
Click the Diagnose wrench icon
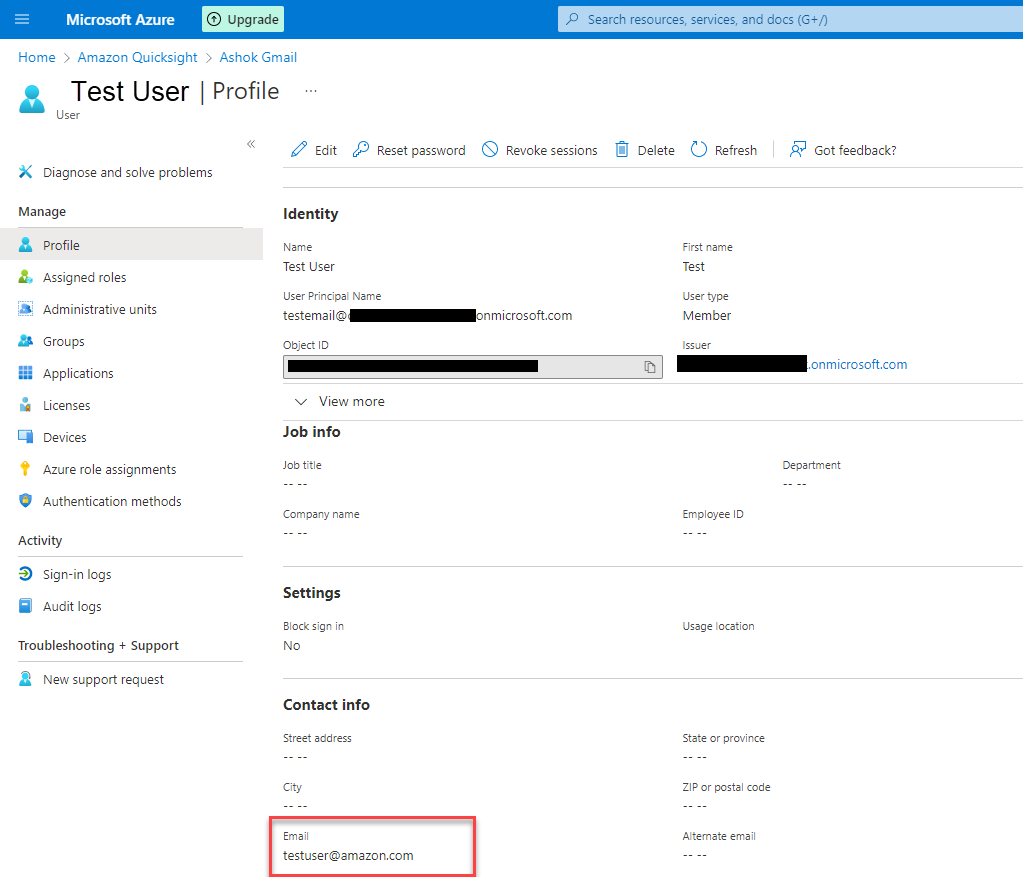tap(25, 172)
